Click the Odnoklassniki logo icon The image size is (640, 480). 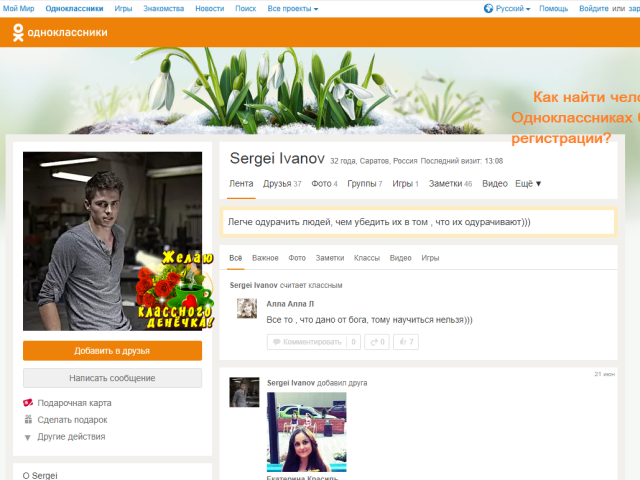coord(18,32)
